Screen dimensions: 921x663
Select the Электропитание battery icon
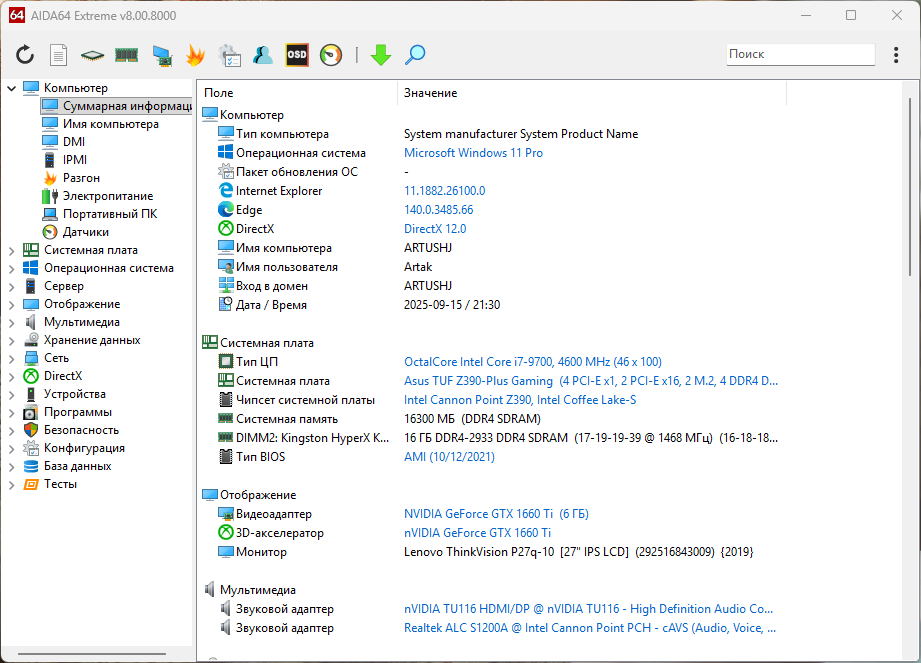coord(50,196)
